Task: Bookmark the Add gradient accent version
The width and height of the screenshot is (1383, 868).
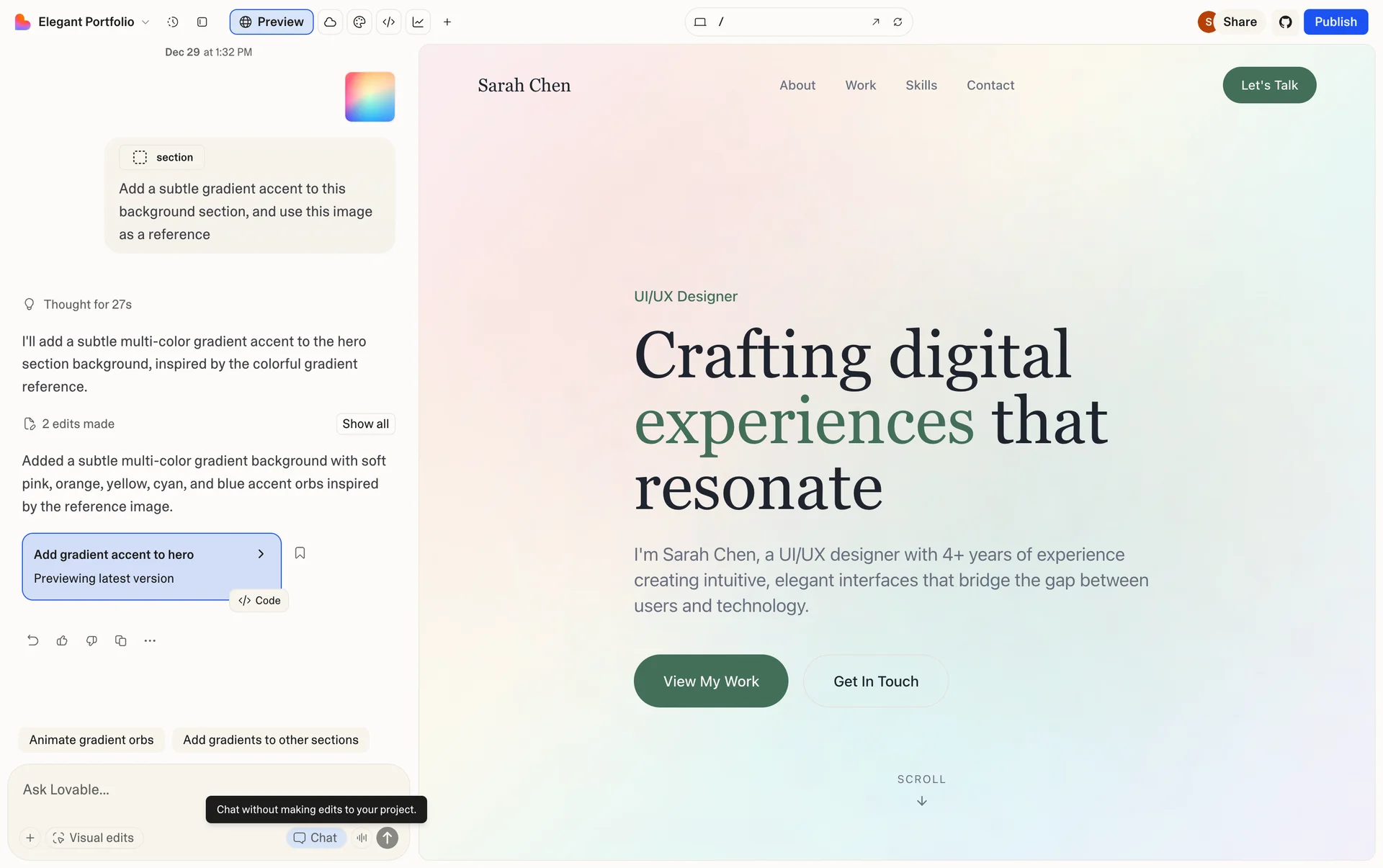Action: 300,553
